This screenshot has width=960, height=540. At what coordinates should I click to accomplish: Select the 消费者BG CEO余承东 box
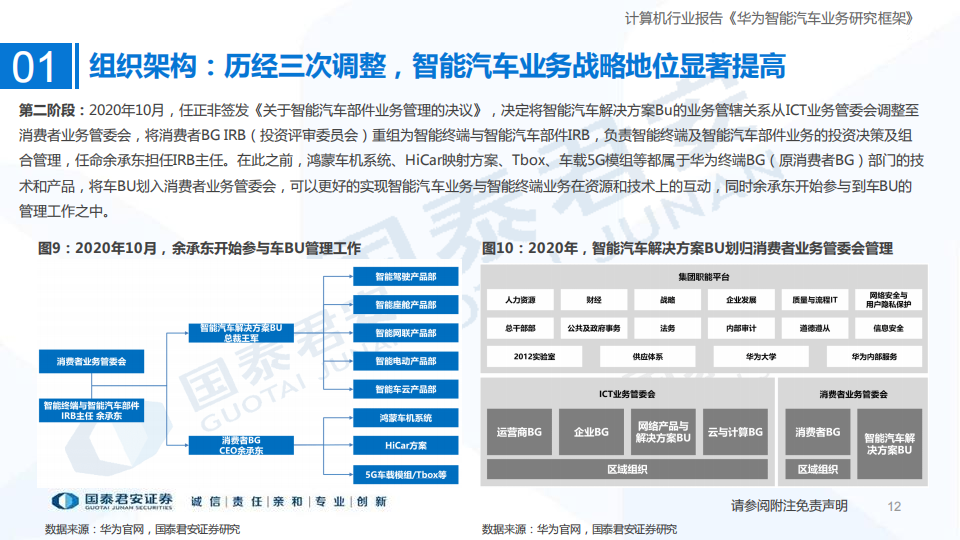[241, 446]
